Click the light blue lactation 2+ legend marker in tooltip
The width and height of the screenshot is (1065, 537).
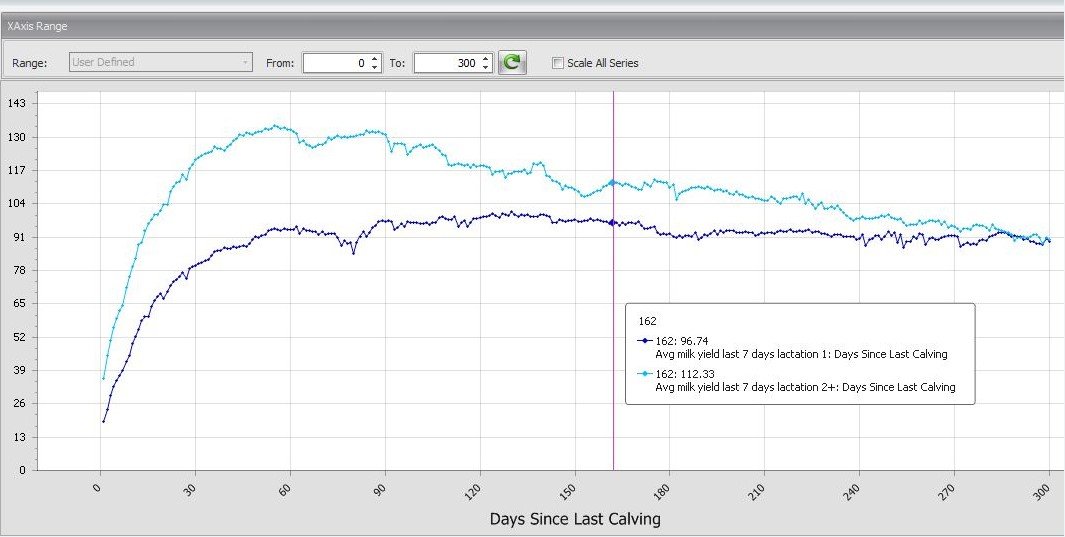pos(646,374)
